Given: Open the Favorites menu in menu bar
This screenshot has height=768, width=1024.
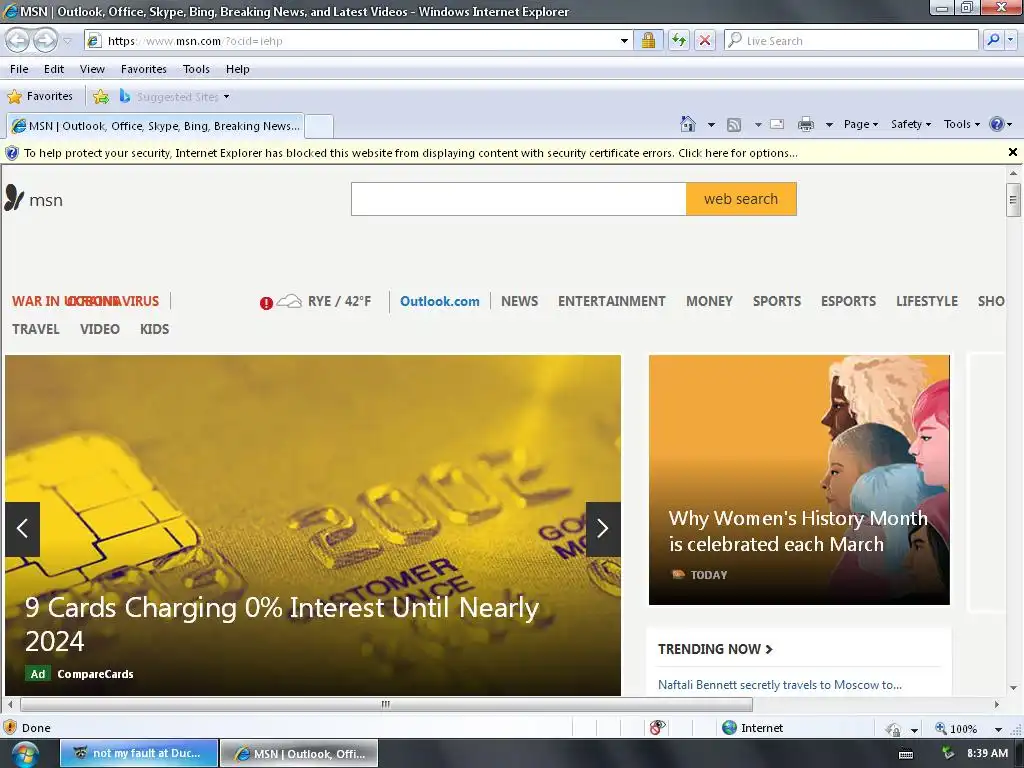Looking at the screenshot, I should (x=144, y=69).
